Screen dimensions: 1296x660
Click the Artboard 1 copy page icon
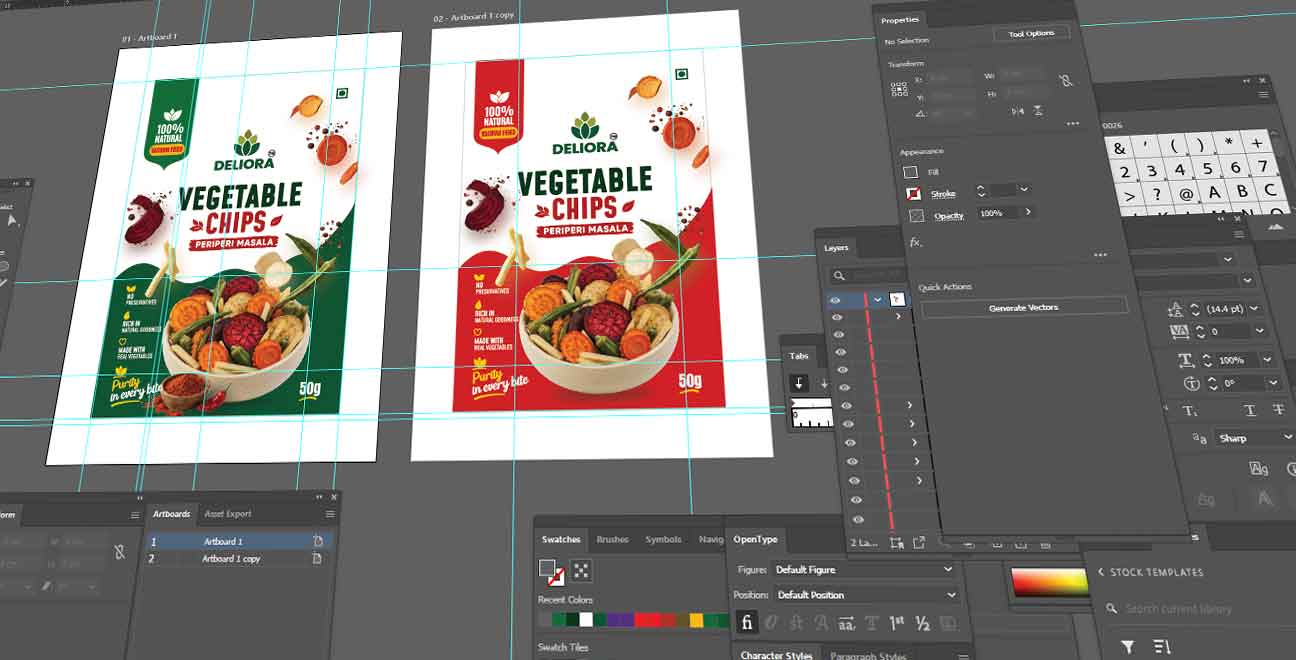[318, 559]
